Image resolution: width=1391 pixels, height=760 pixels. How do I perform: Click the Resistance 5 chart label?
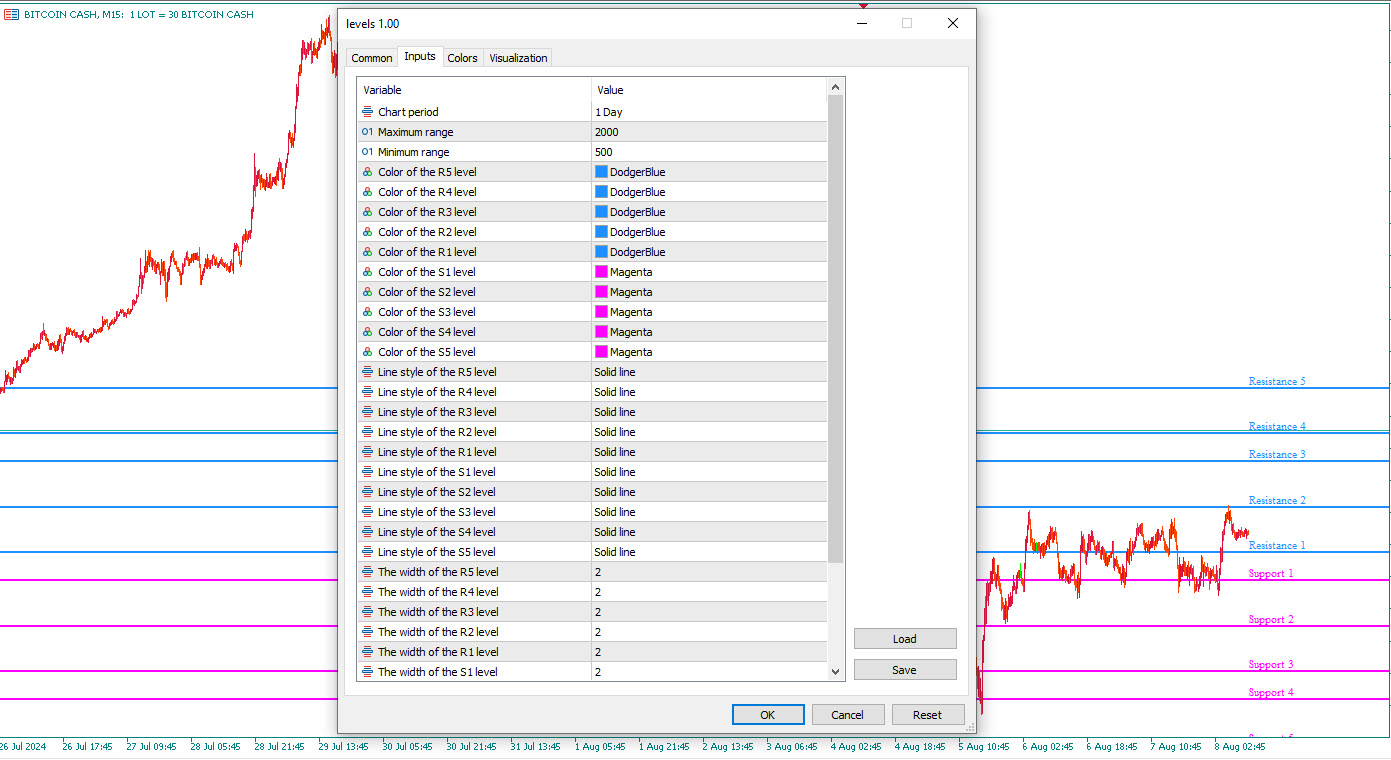(x=1277, y=381)
